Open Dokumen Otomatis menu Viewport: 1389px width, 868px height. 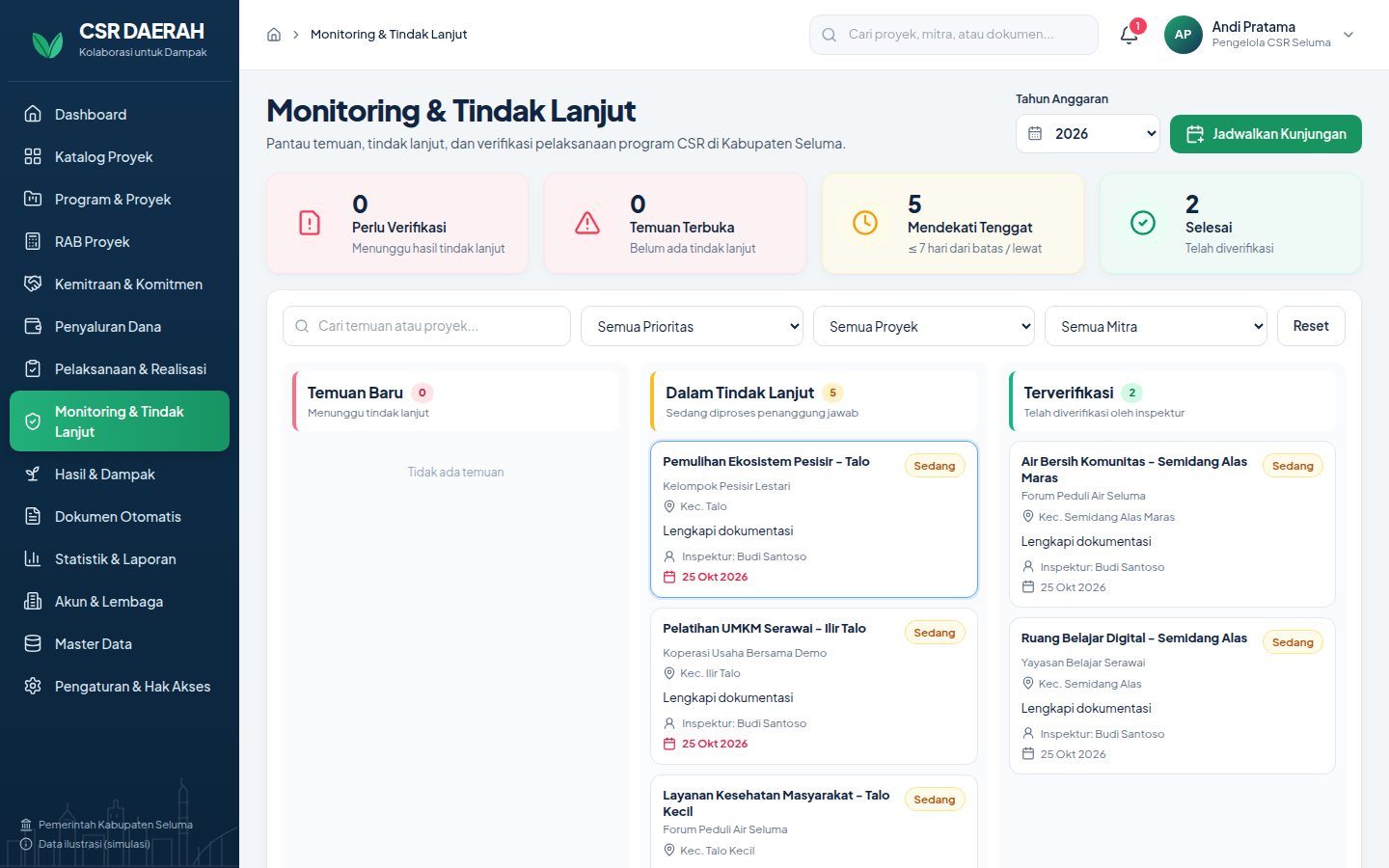click(x=120, y=516)
